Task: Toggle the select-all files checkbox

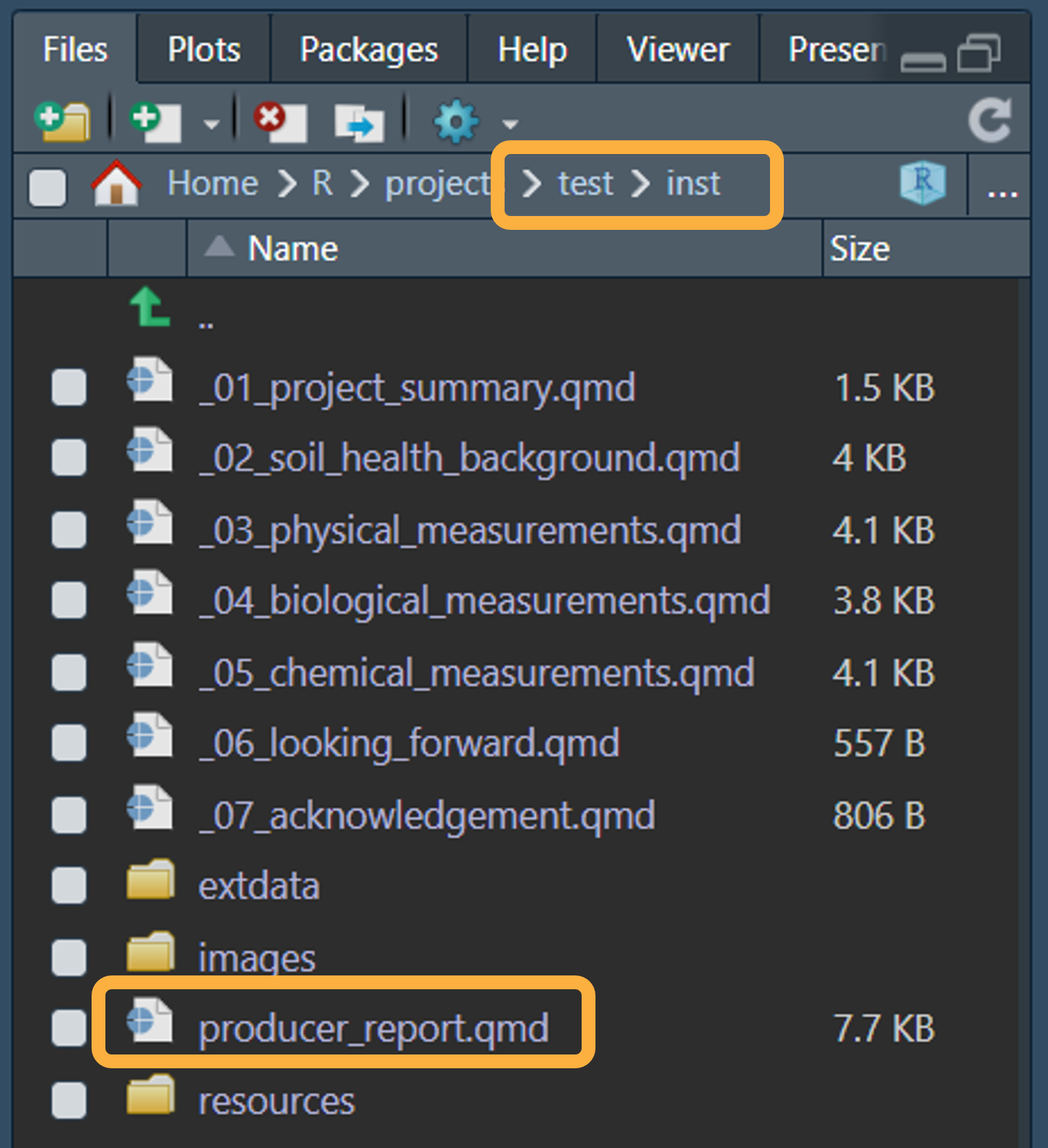Action: (x=47, y=187)
